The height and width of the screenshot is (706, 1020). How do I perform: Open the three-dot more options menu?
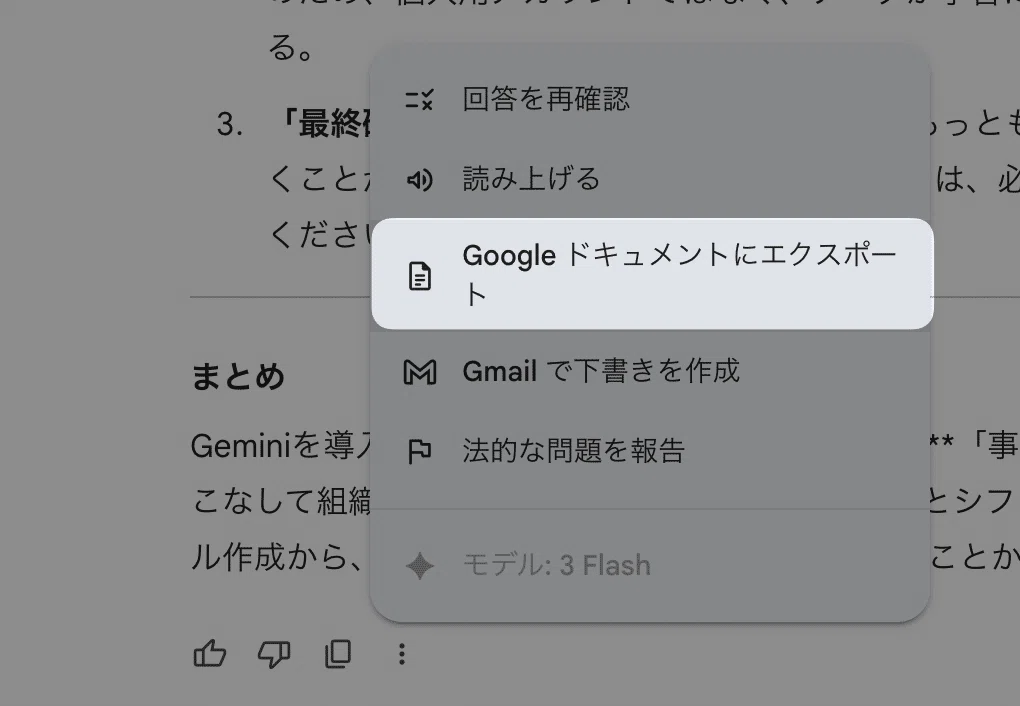pos(402,654)
